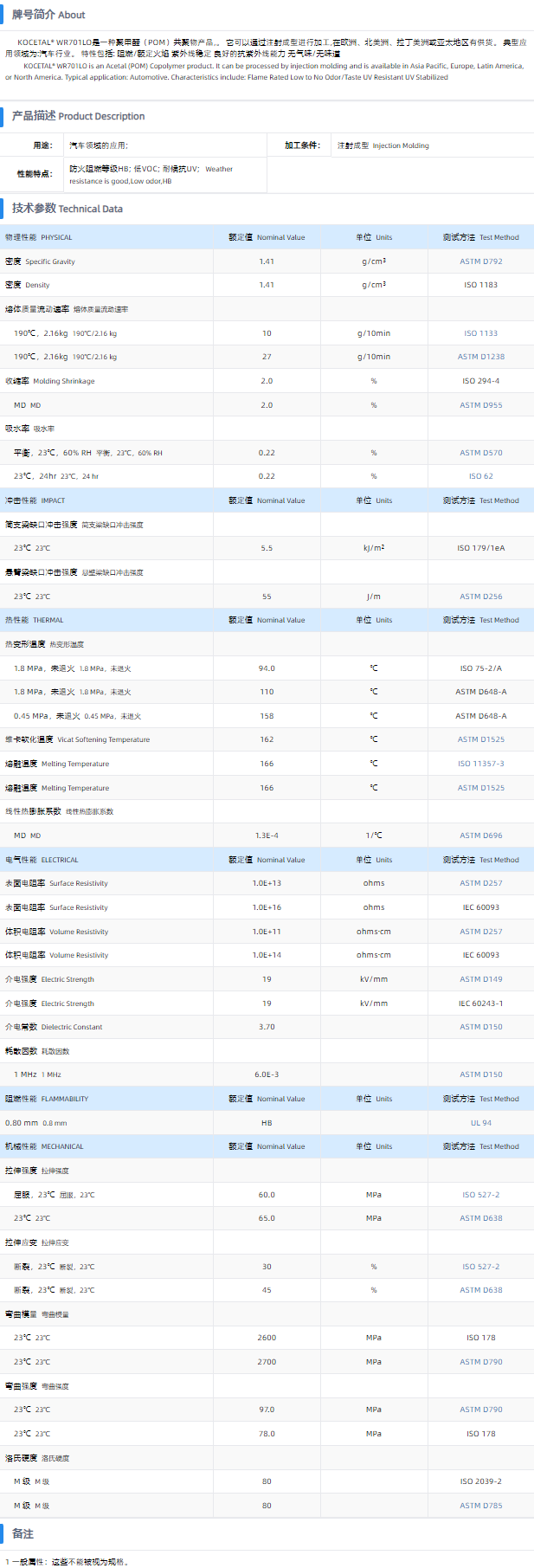Open ASTM D257 in the 1.0E+13 surface resistivity row
Image resolution: width=534 pixels, height=1568 pixels.
pyautogui.click(x=480, y=883)
